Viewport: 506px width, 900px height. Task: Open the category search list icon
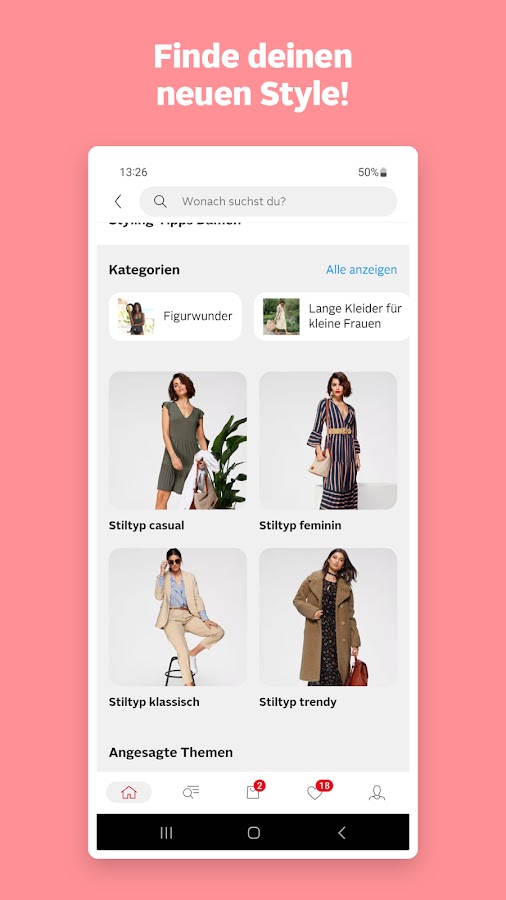tap(191, 793)
